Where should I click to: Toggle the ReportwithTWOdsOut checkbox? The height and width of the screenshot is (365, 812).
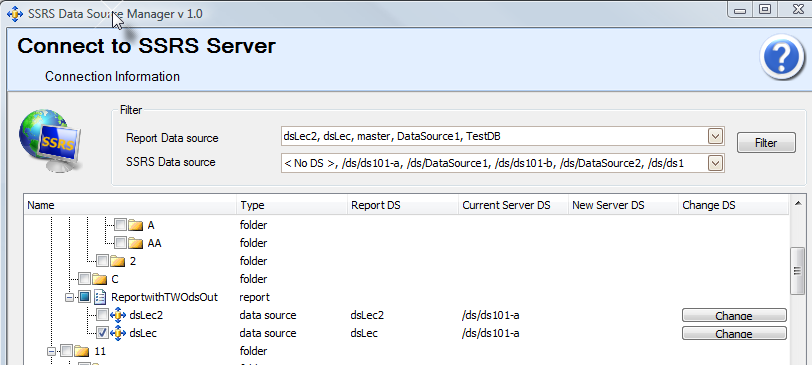[84, 297]
